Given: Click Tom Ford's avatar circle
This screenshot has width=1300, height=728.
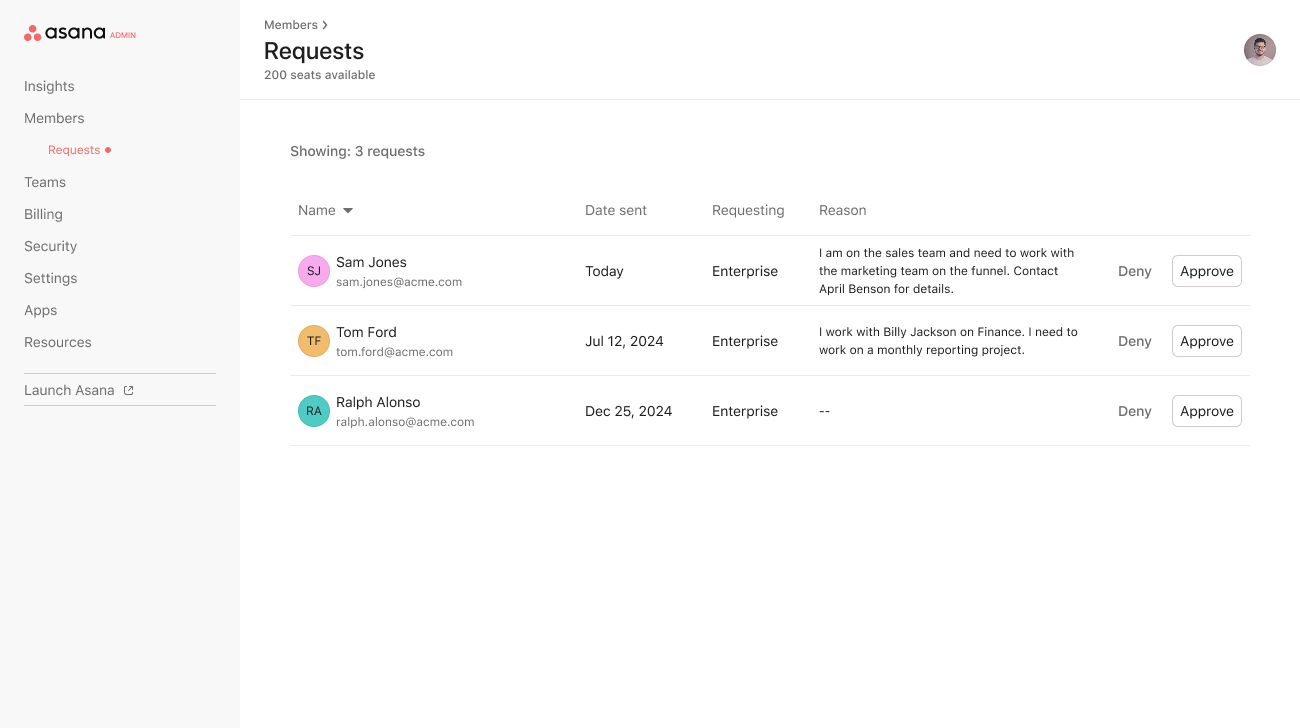Looking at the screenshot, I should [313, 341].
